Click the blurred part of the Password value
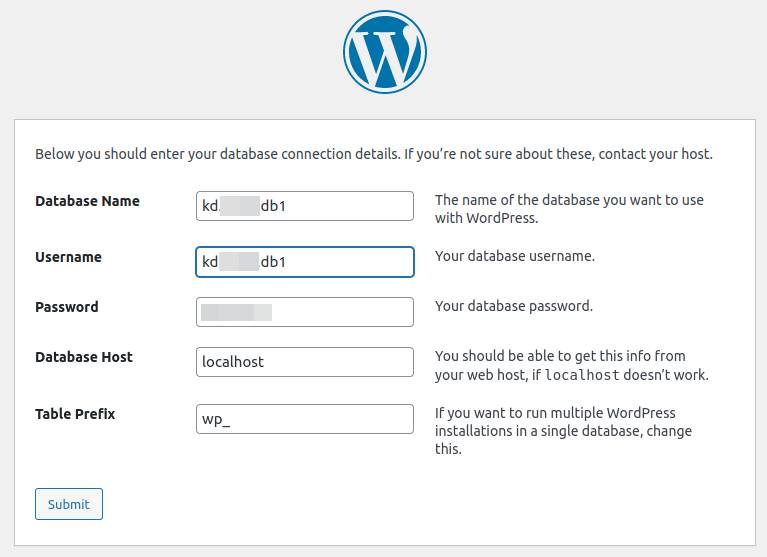 coord(236,313)
